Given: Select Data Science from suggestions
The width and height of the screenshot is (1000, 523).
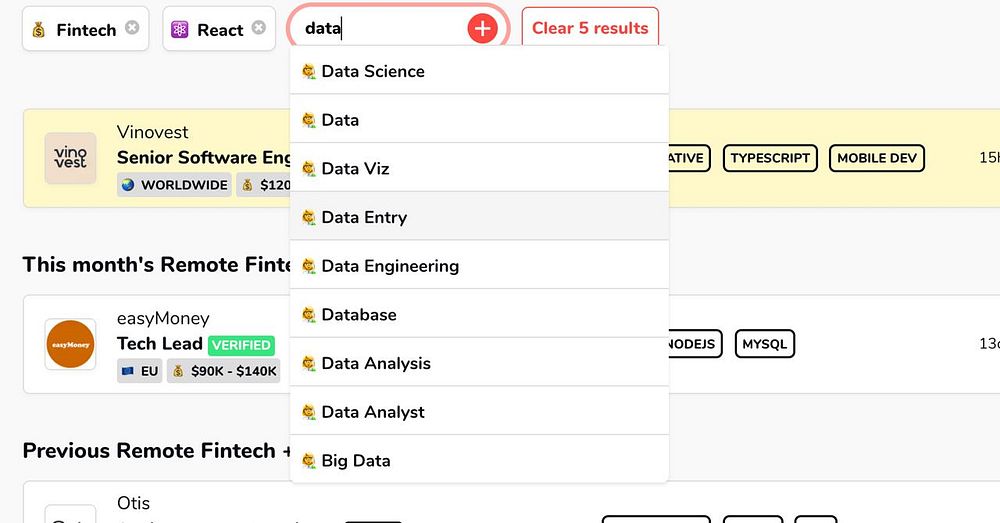Looking at the screenshot, I should pyautogui.click(x=373, y=71).
